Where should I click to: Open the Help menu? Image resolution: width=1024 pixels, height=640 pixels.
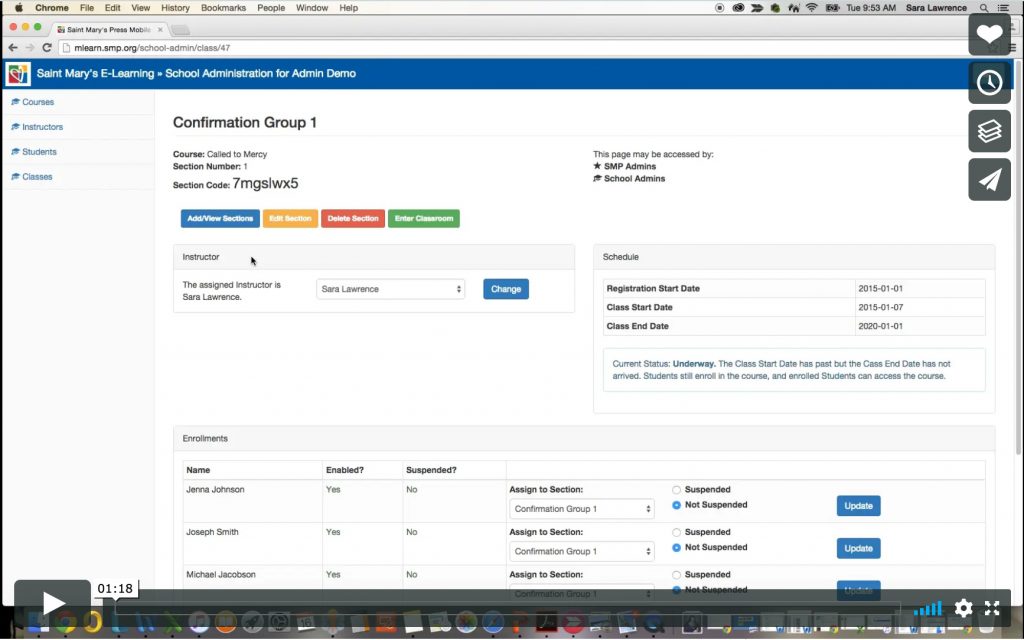(349, 8)
